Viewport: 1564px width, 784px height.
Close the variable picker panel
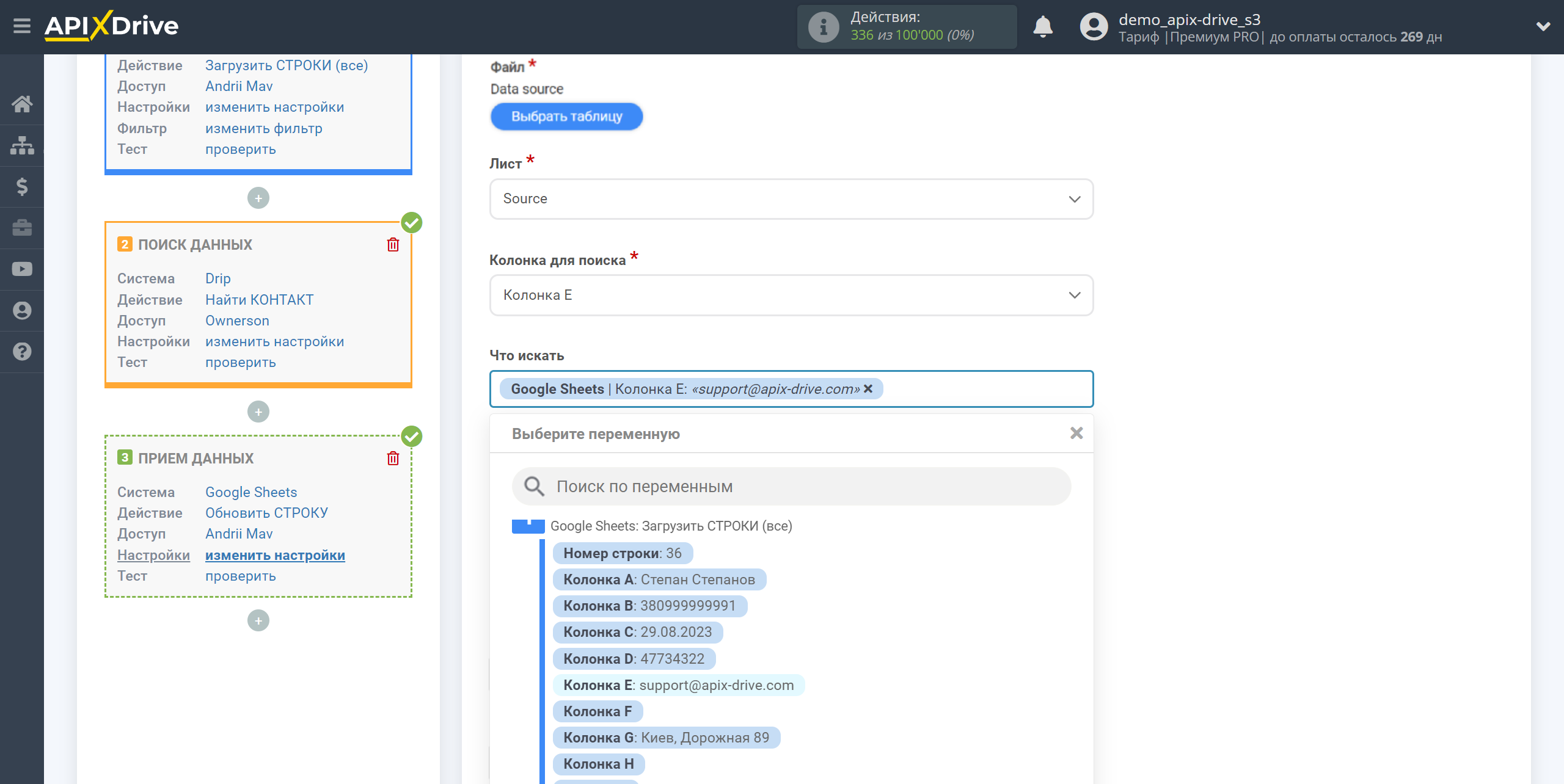(x=1076, y=433)
